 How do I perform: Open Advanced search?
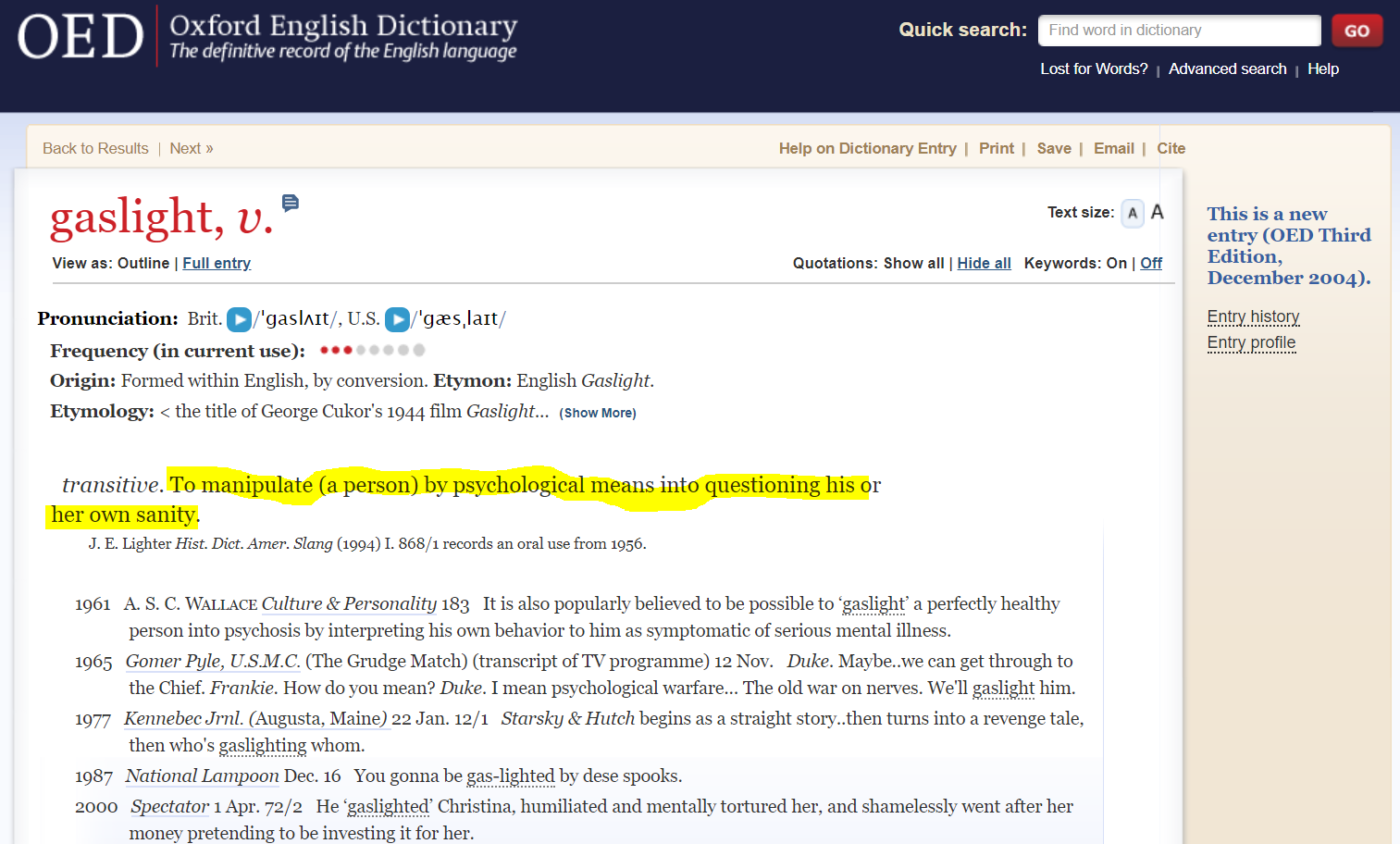point(1227,68)
